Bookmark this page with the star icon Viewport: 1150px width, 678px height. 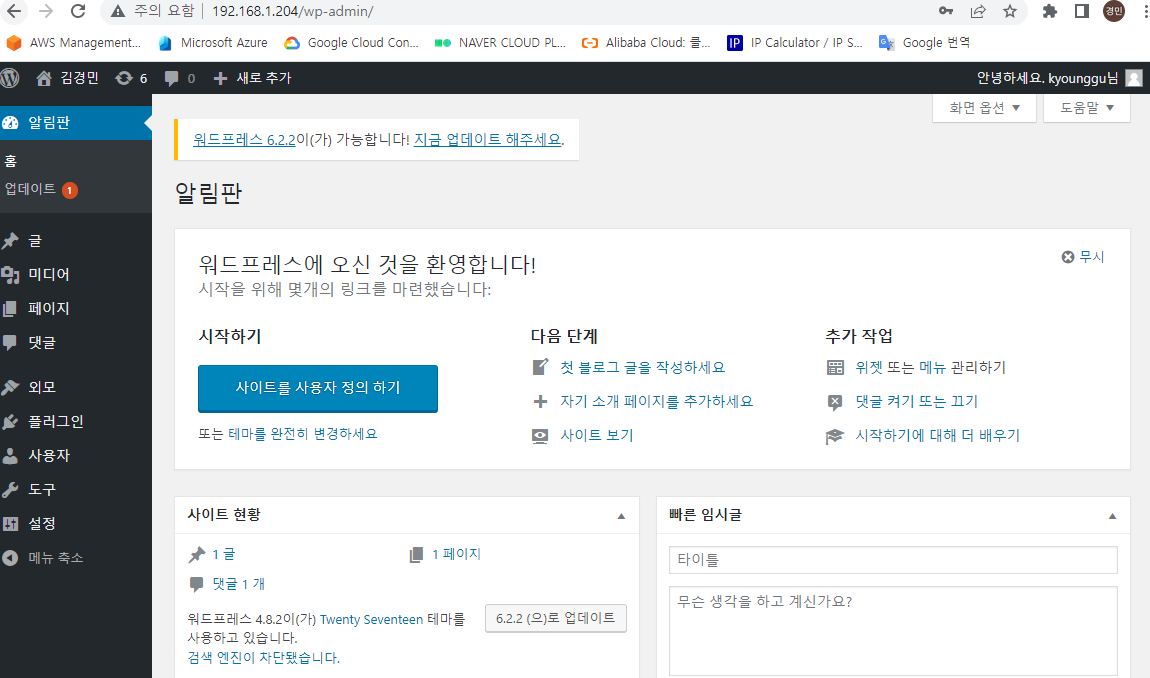tap(1010, 11)
